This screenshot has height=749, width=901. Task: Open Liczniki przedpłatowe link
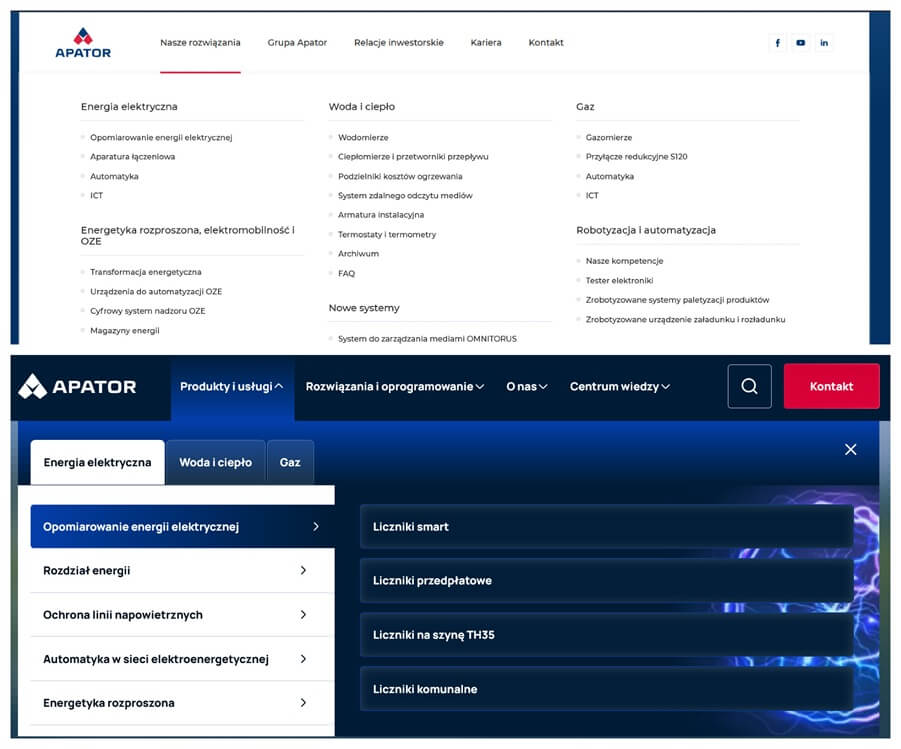click(x=606, y=581)
